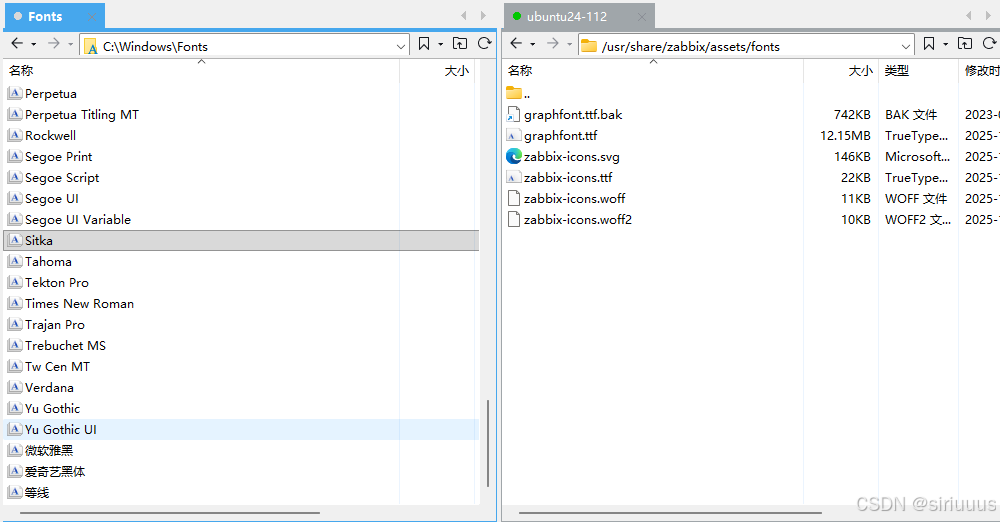The width and height of the screenshot is (1000, 522).
Task: Select the 爱奇艺黑体 font
Action: click(54, 472)
